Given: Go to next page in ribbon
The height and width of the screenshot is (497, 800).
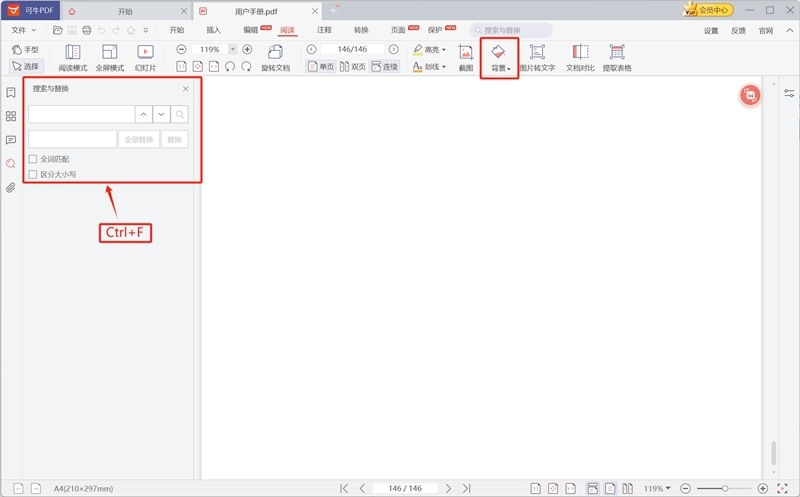Looking at the screenshot, I should point(393,49).
